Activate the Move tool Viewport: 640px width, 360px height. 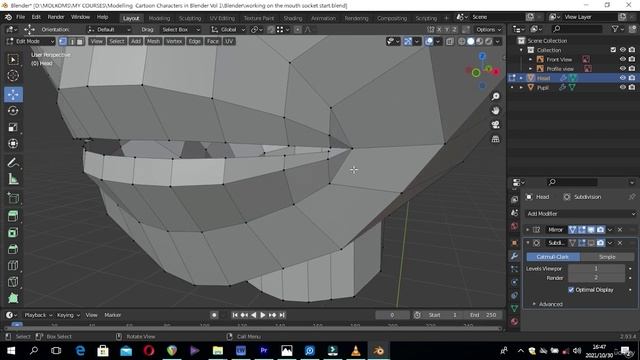13,94
